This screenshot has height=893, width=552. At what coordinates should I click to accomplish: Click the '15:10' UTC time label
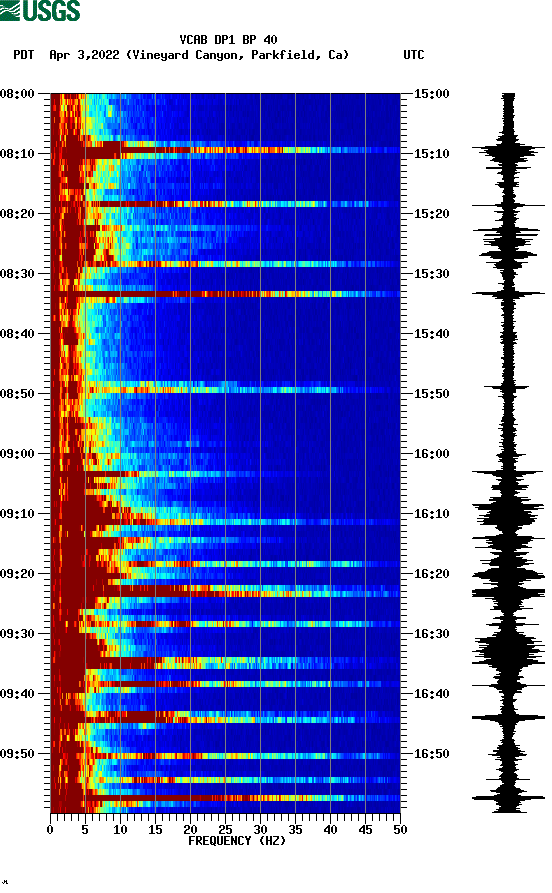tap(431, 154)
